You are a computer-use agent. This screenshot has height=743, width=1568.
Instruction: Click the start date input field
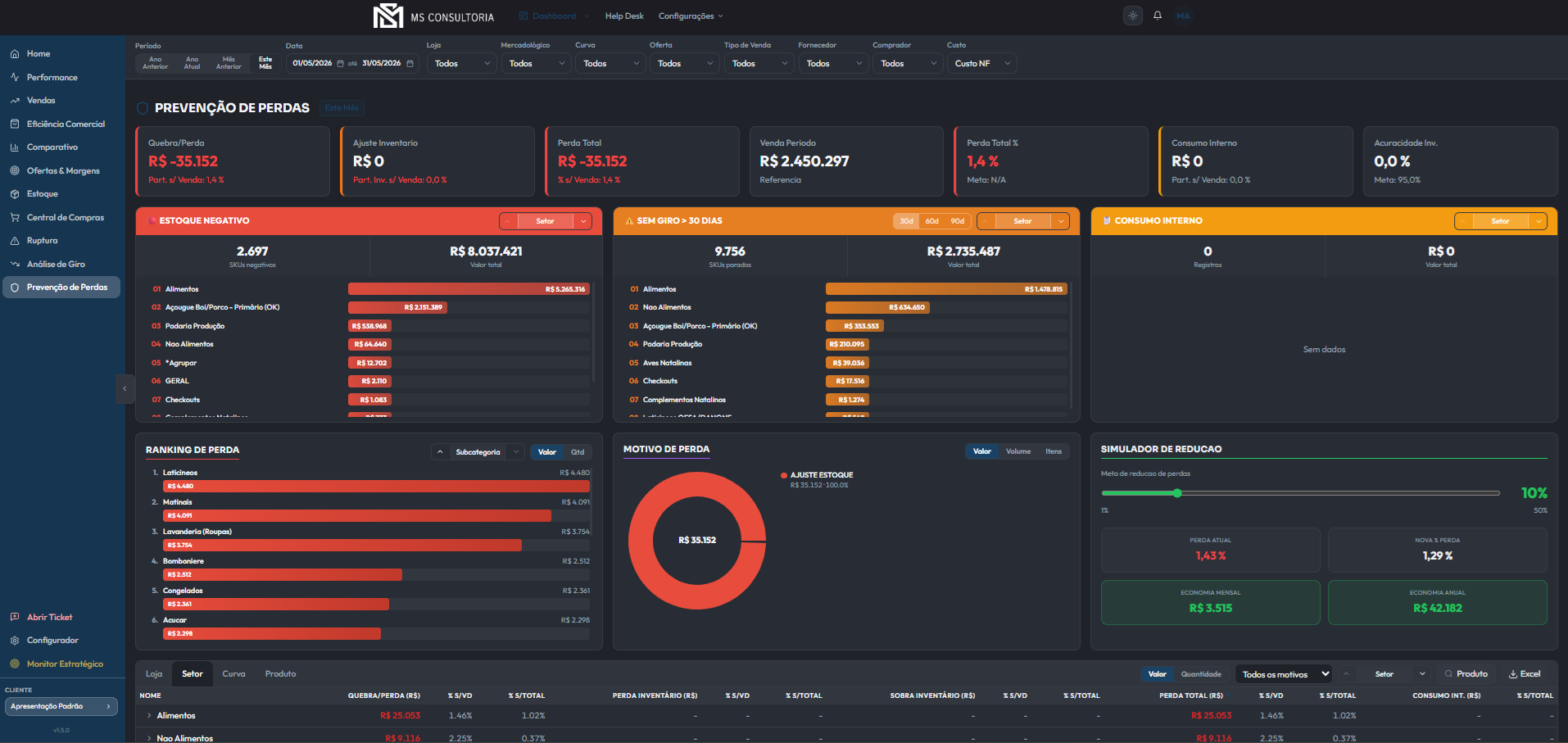tap(312, 63)
